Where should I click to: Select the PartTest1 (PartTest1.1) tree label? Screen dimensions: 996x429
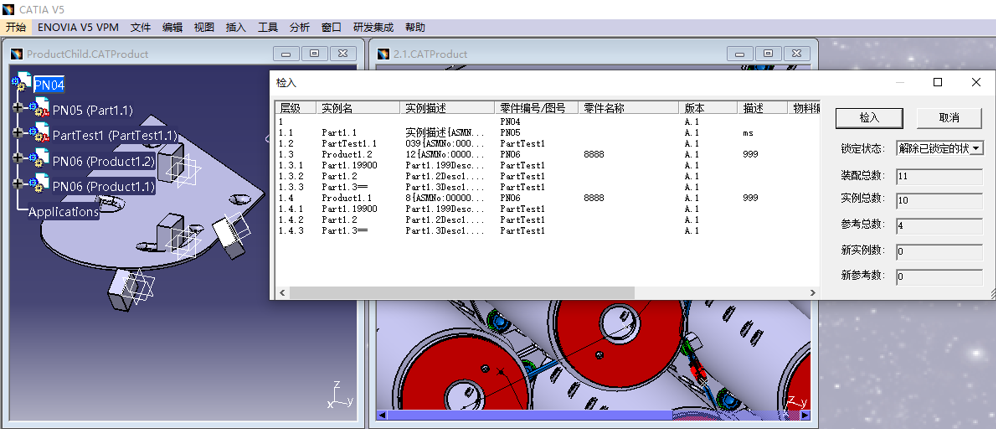pos(115,135)
